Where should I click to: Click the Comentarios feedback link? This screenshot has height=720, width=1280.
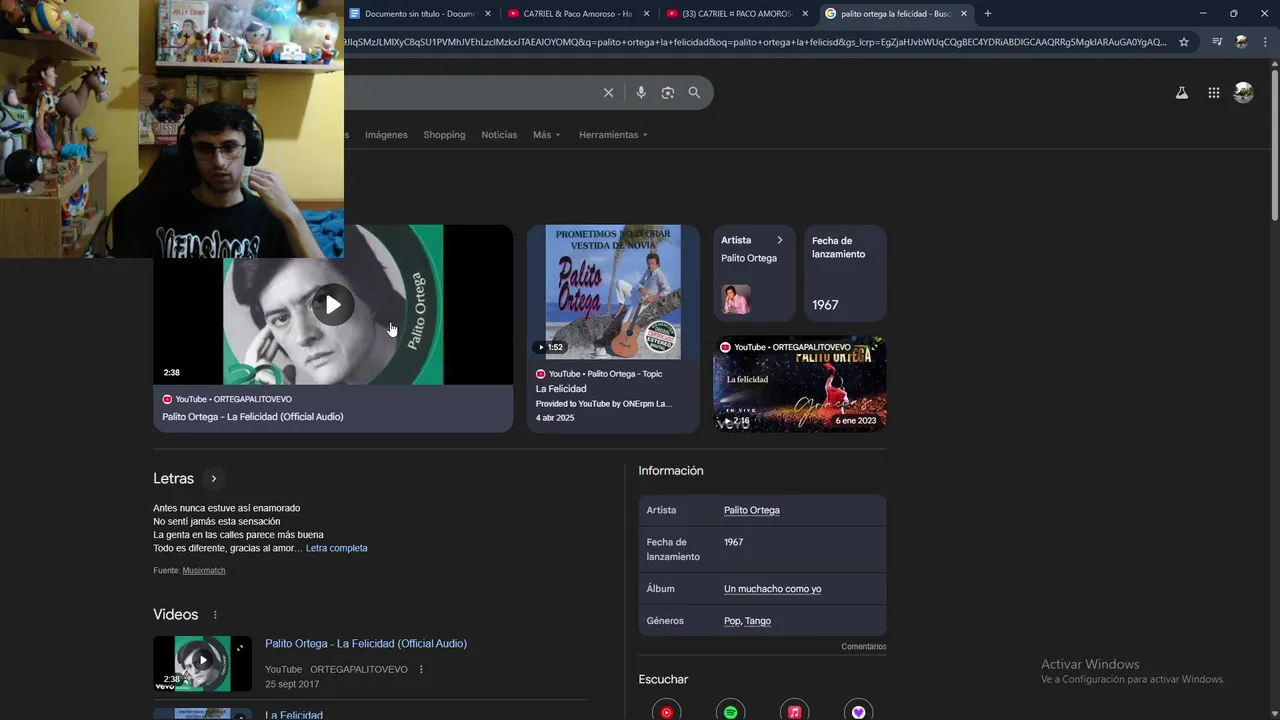point(864,647)
